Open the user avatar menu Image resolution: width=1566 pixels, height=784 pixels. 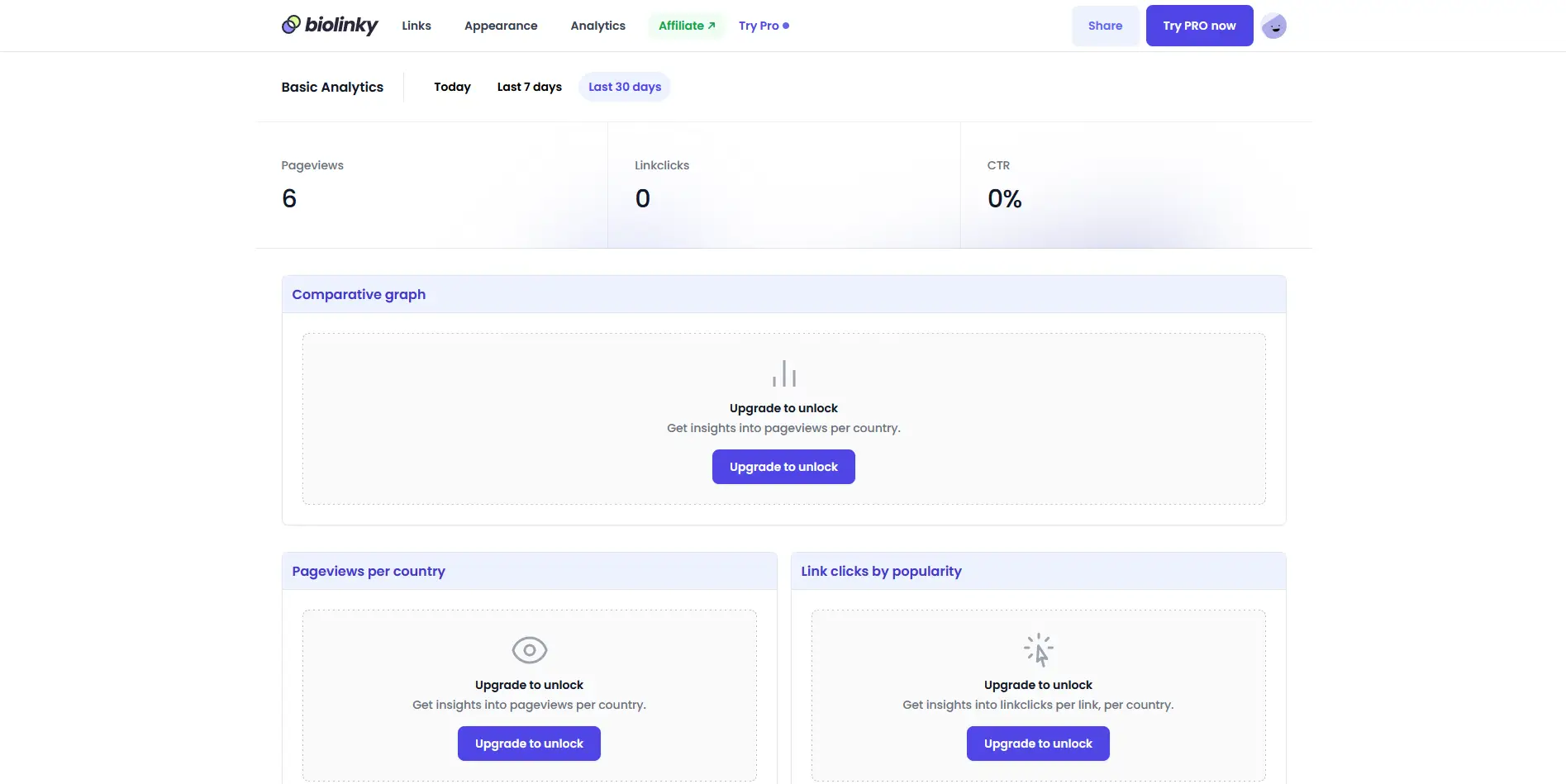pyautogui.click(x=1273, y=26)
